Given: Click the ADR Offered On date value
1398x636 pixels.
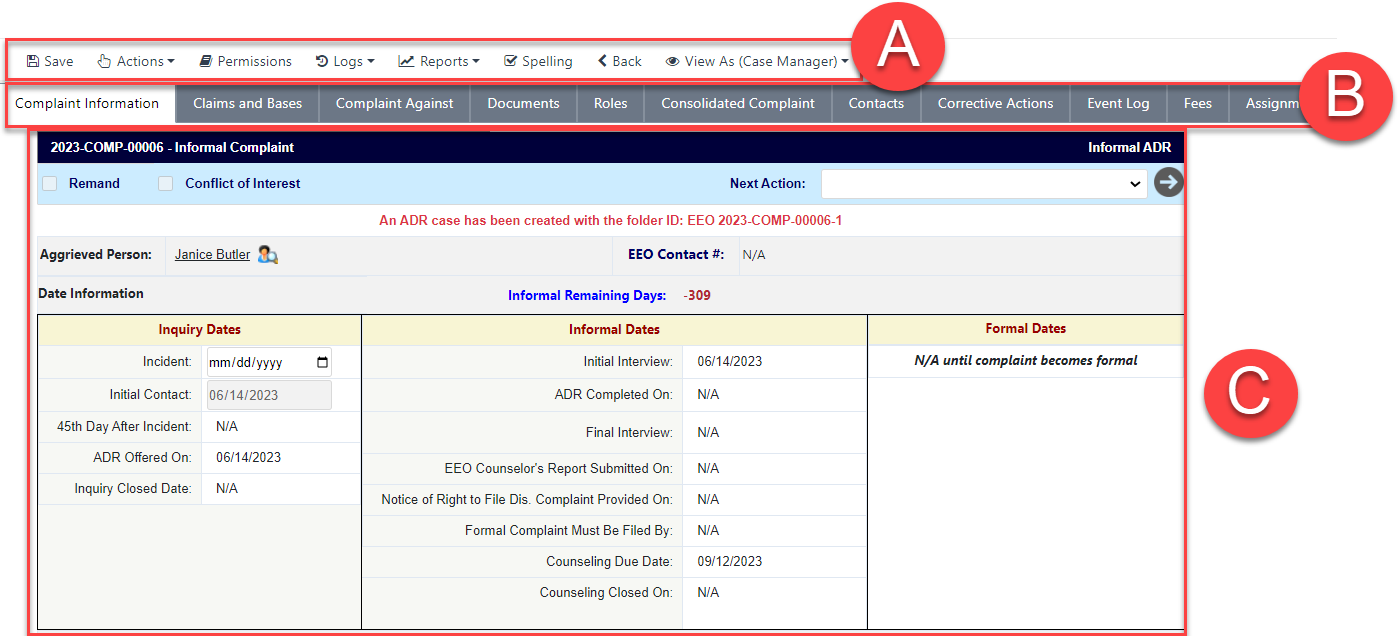Looking at the screenshot, I should point(248,458).
